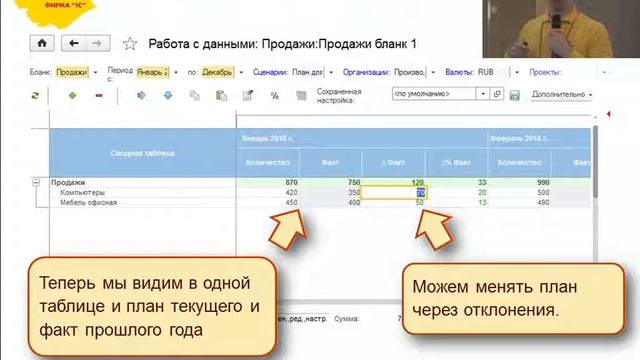Click the Сводная таблица header cell
Viewport: 640px width, 360px height.
[x=143, y=153]
